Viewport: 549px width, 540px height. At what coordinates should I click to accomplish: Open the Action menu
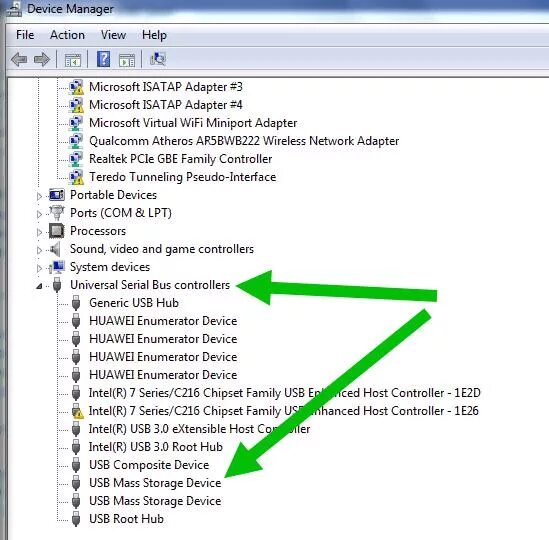coord(67,35)
